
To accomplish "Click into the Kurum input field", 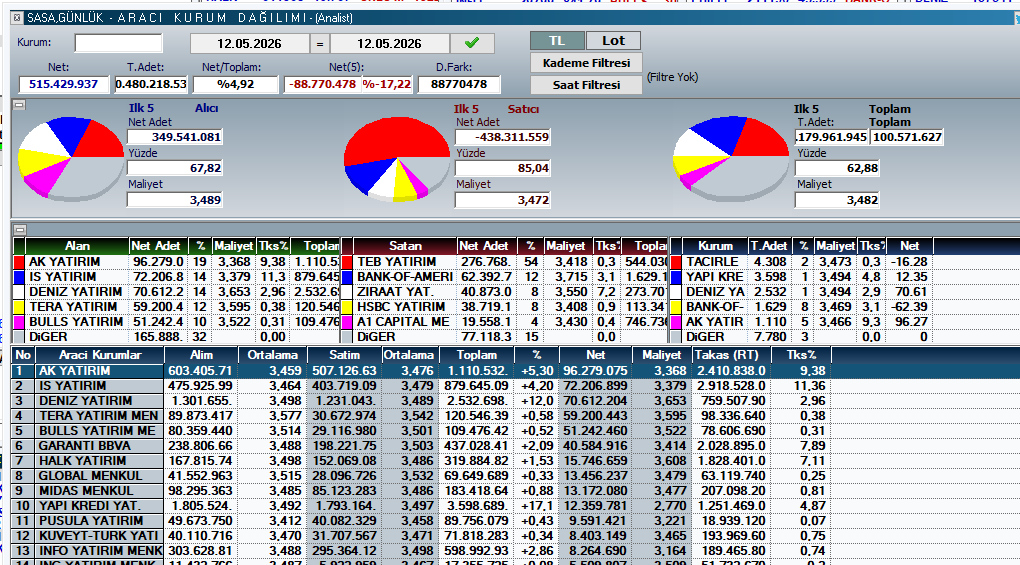I will [118, 43].
